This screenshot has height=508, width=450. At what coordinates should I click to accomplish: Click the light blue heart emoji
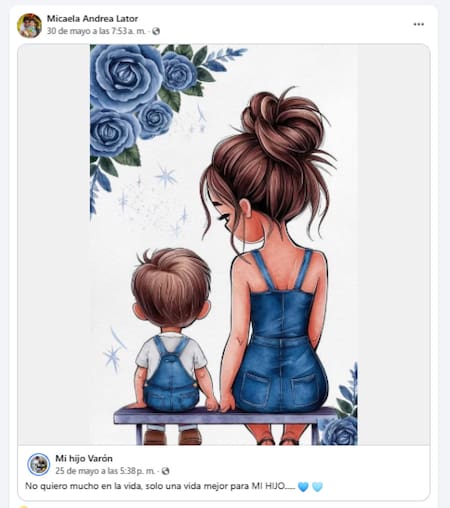[x=317, y=487]
